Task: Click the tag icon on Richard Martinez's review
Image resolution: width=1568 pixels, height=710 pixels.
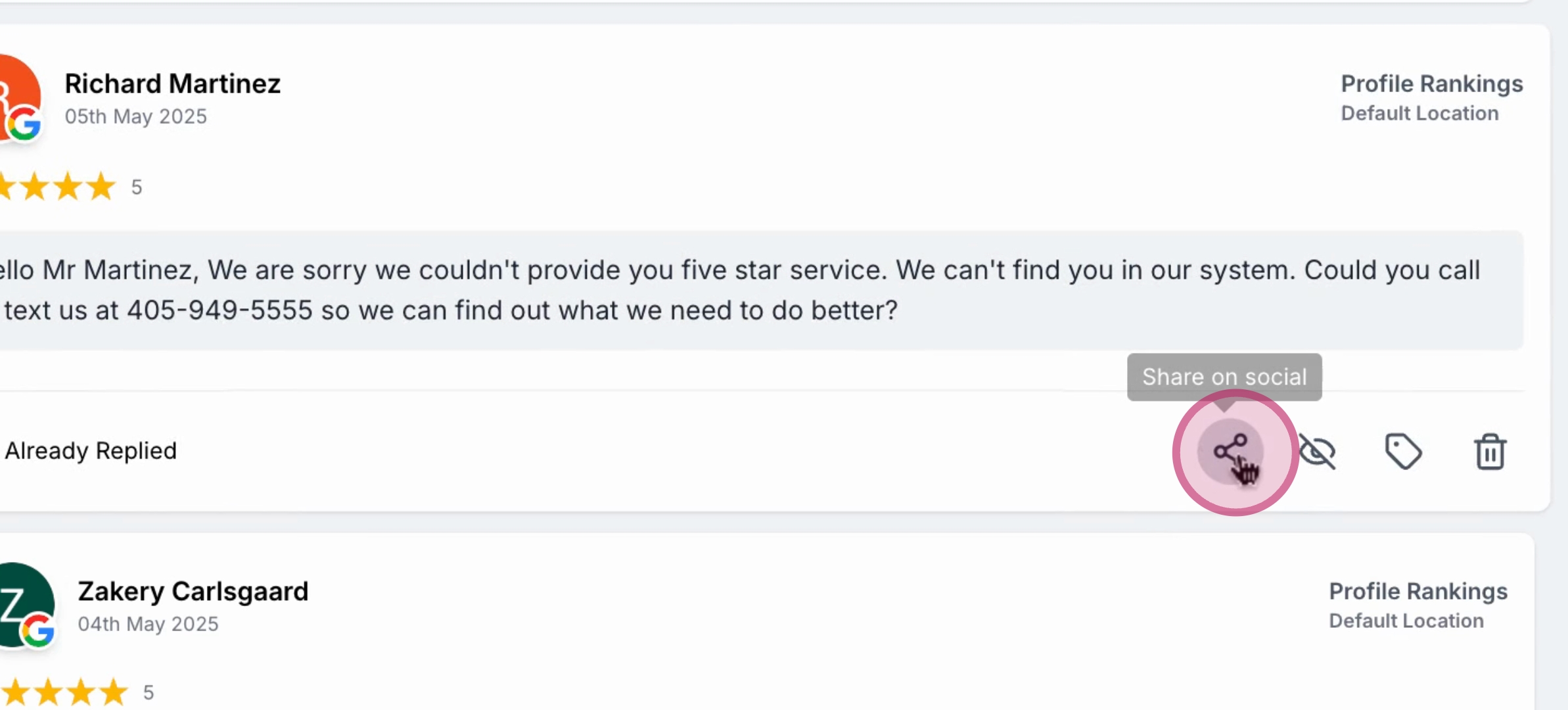Action: tap(1403, 452)
